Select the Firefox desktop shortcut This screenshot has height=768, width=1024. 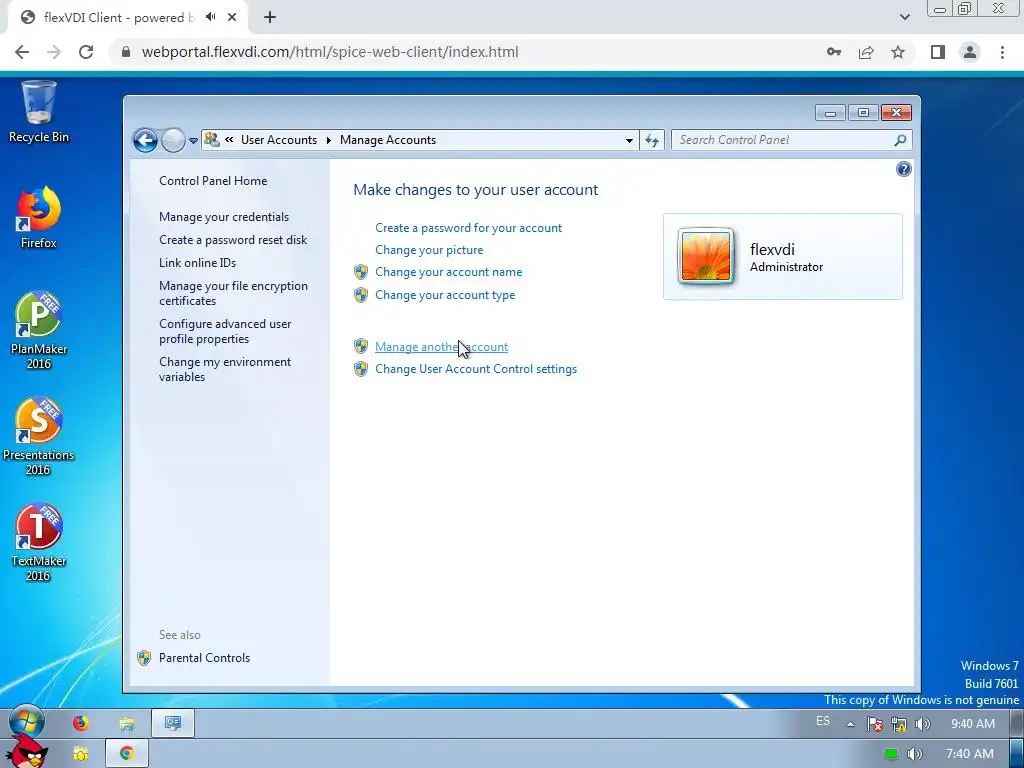tap(39, 217)
